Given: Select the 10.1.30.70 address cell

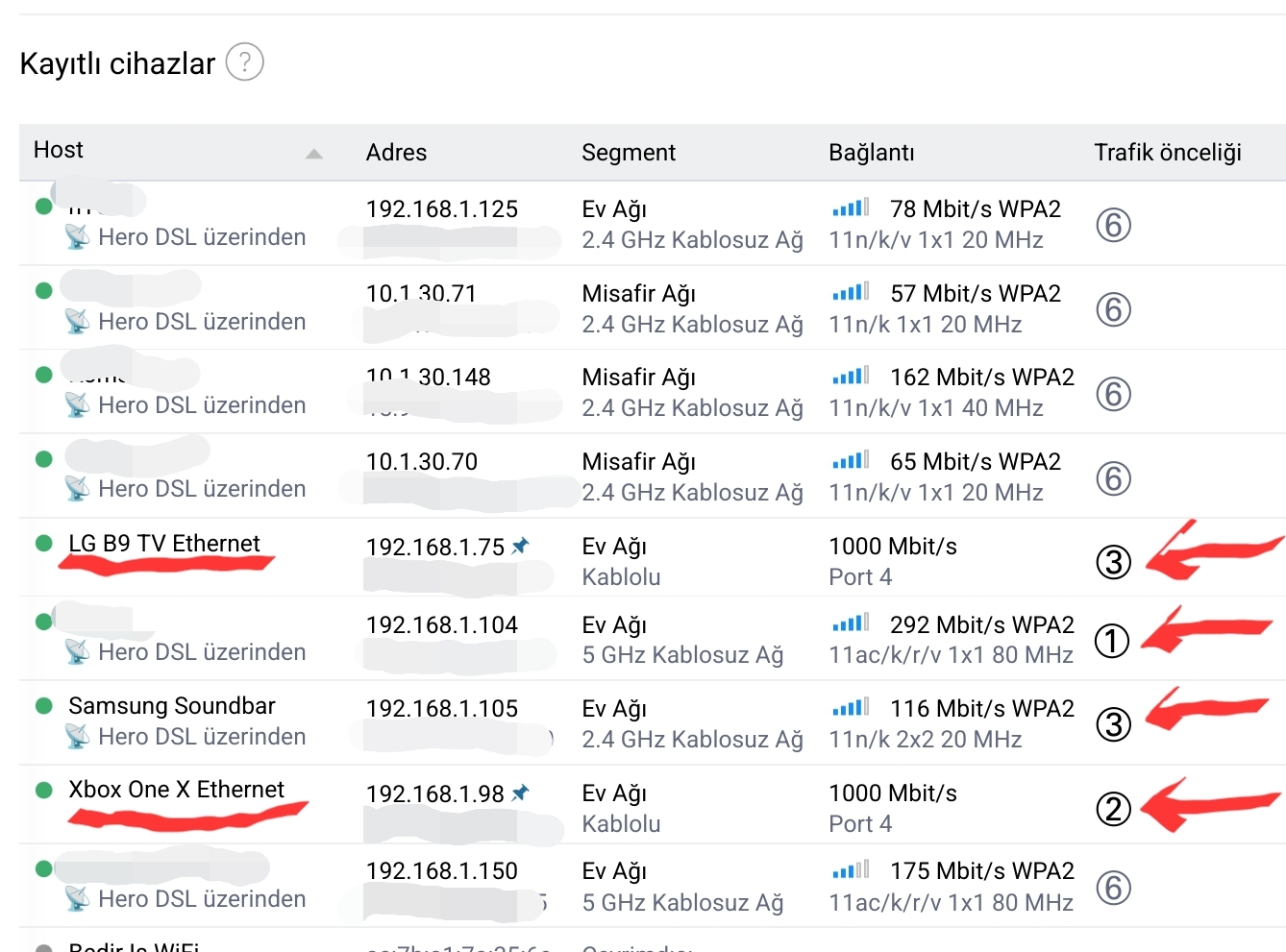Looking at the screenshot, I should point(422,462).
